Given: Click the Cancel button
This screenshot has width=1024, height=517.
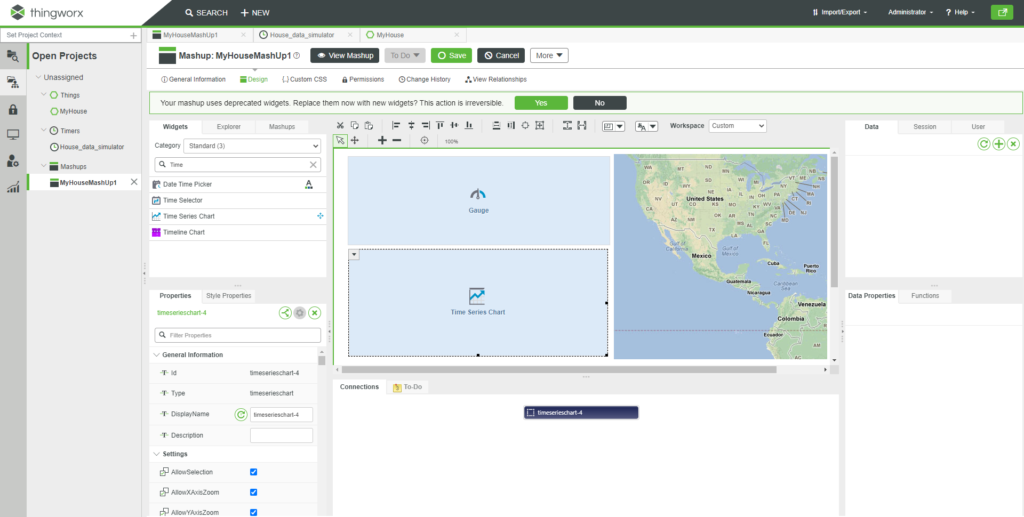Looking at the screenshot, I should (501, 55).
